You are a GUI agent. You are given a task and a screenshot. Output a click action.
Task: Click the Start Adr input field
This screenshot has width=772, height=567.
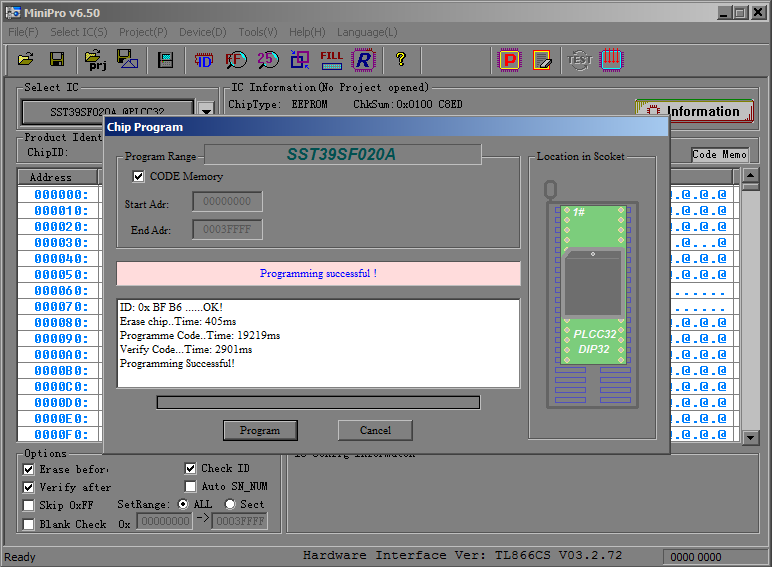[x=227, y=201]
